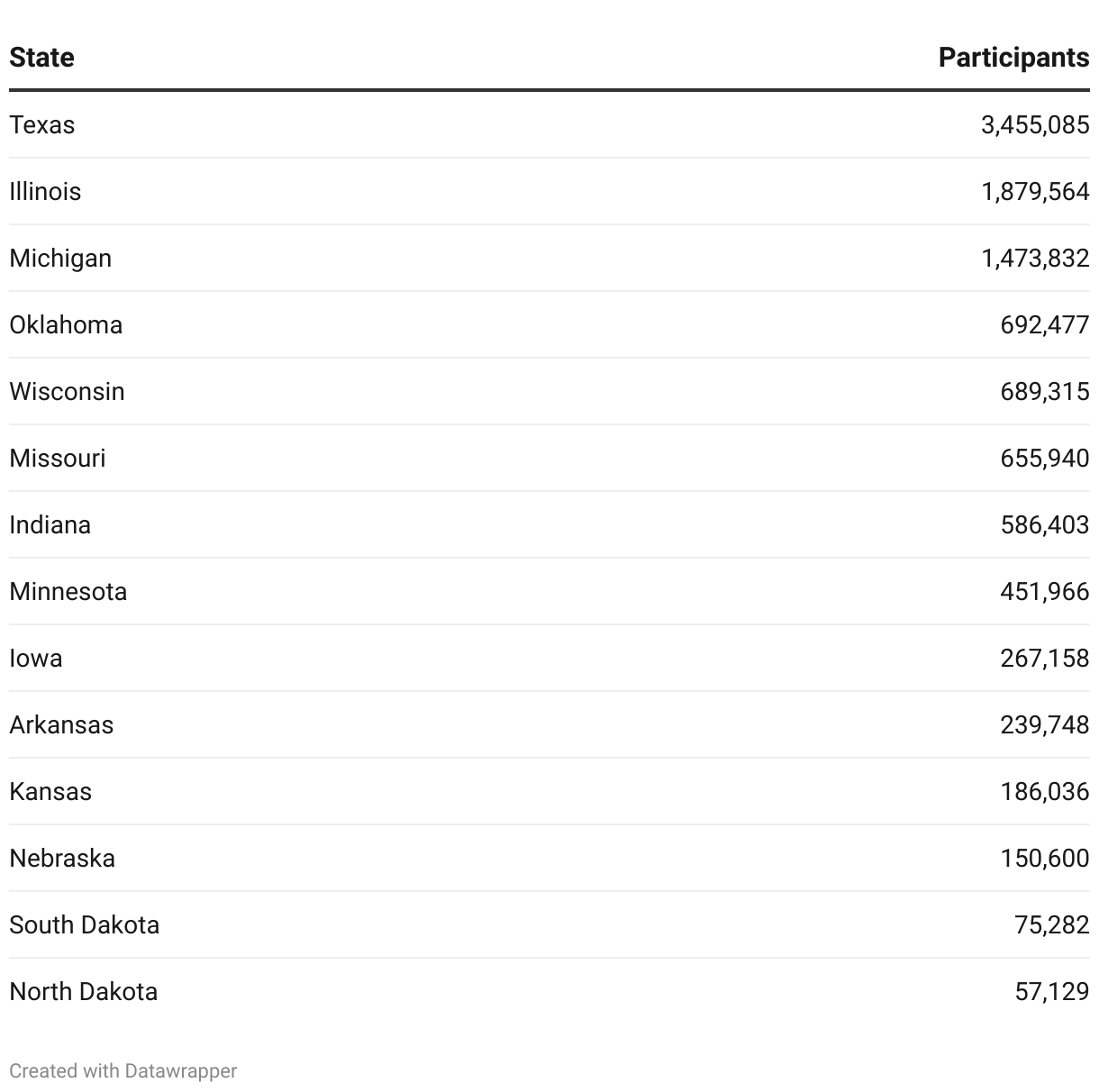This screenshot has height=1092, width=1099.
Task: Click the Participants column header
Action: click(x=1013, y=58)
